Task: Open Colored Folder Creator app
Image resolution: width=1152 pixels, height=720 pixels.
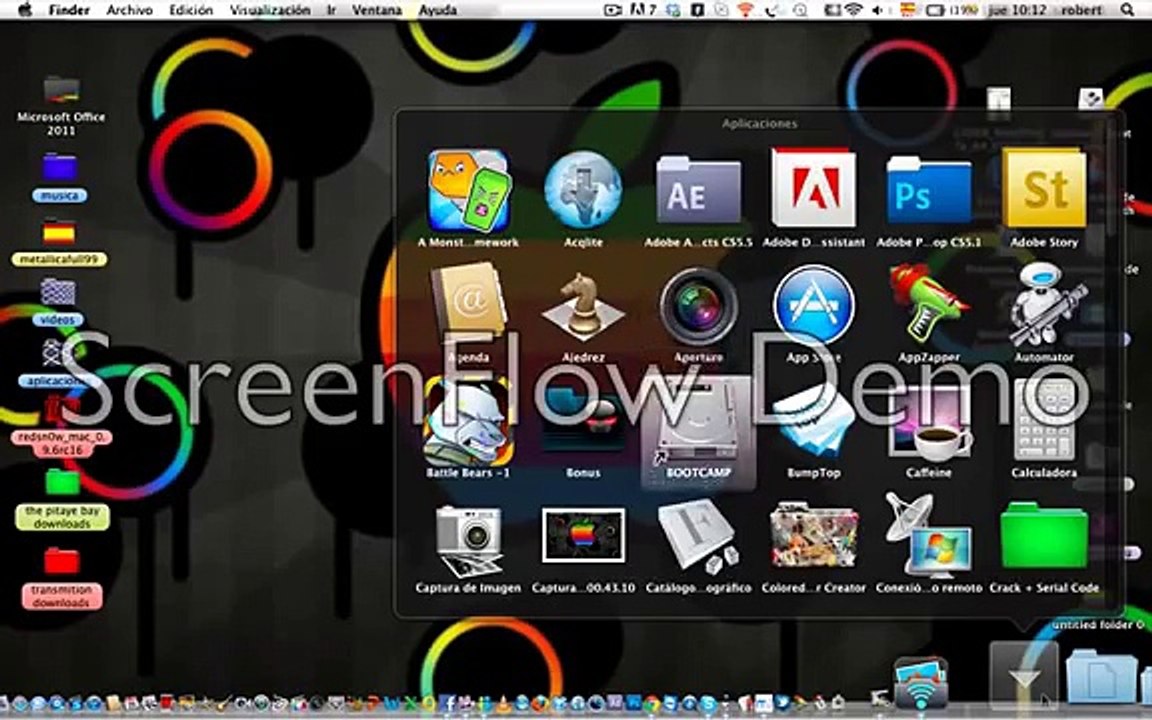Action: 813,536
